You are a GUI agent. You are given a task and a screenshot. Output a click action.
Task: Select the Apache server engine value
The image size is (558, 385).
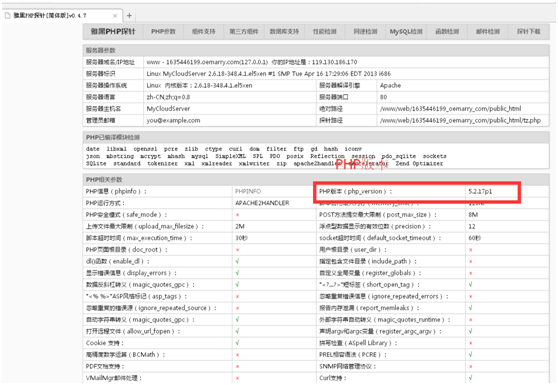pos(390,85)
